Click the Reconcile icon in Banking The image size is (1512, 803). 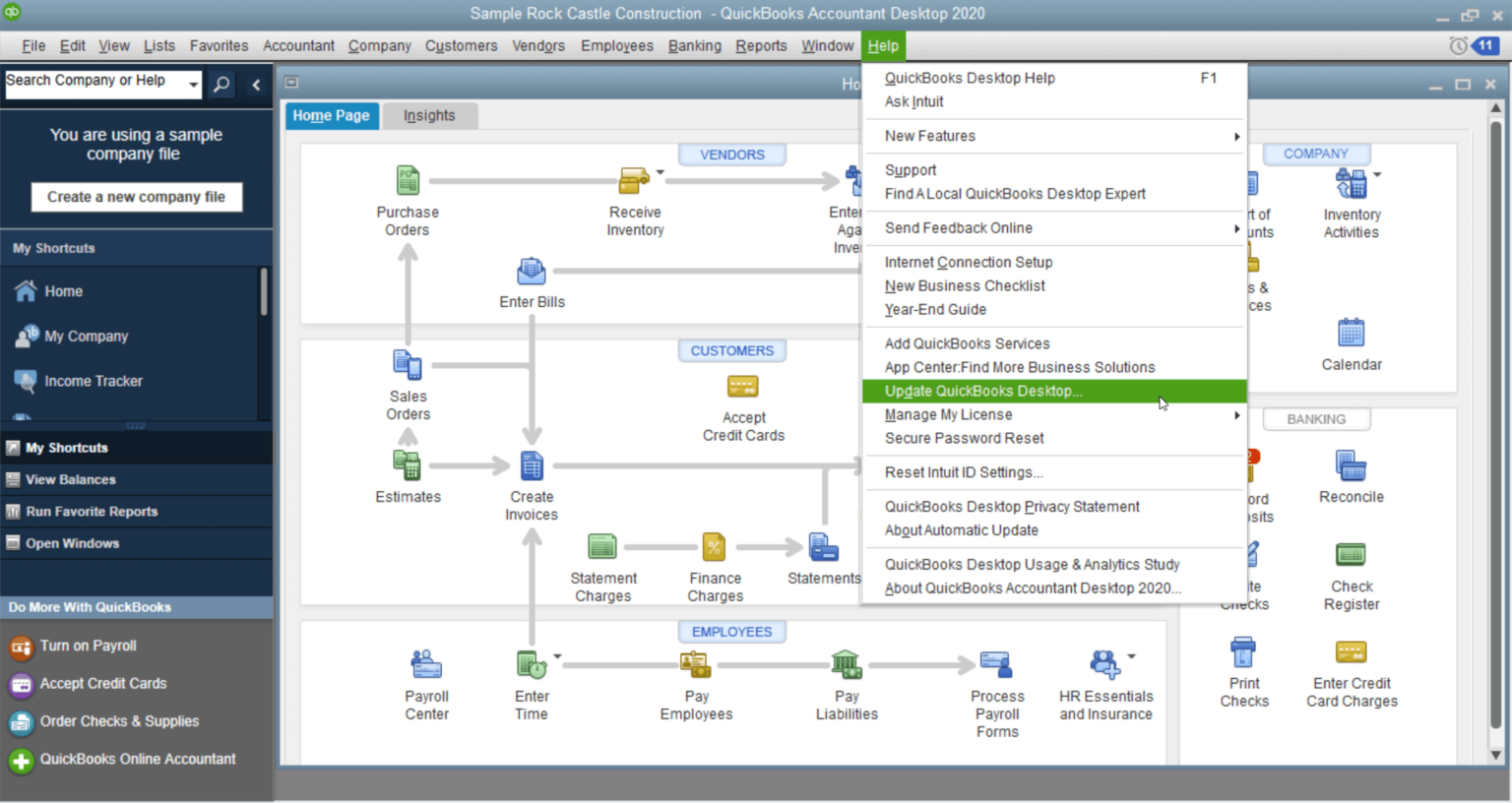coord(1351,465)
